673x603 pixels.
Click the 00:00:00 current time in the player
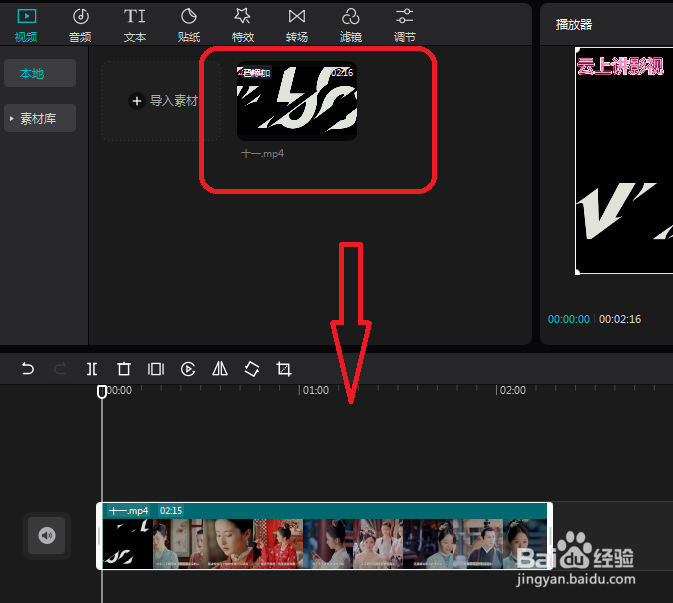tap(569, 319)
